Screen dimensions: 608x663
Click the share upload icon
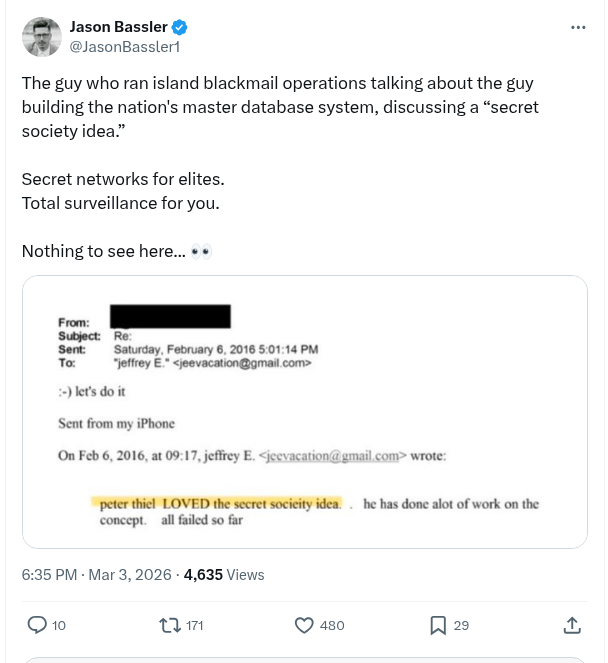(x=572, y=625)
